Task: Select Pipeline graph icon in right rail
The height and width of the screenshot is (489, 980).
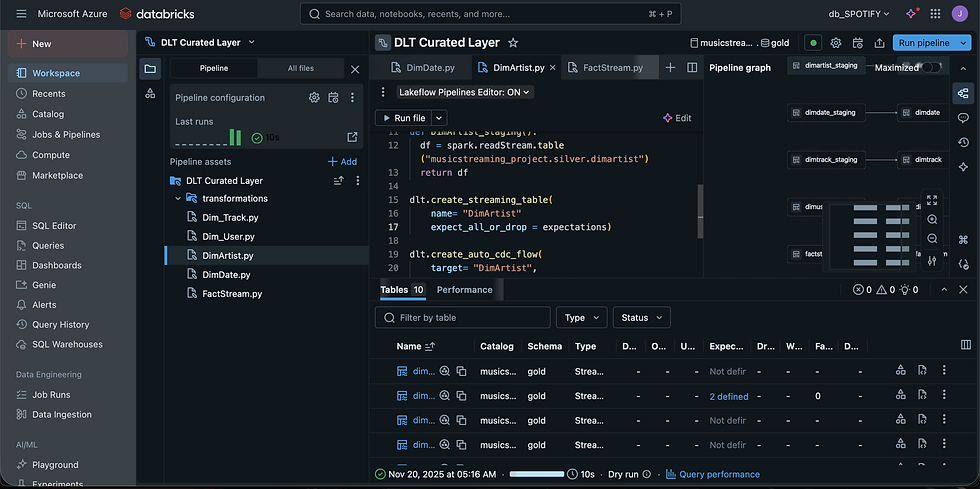Action: (962, 94)
